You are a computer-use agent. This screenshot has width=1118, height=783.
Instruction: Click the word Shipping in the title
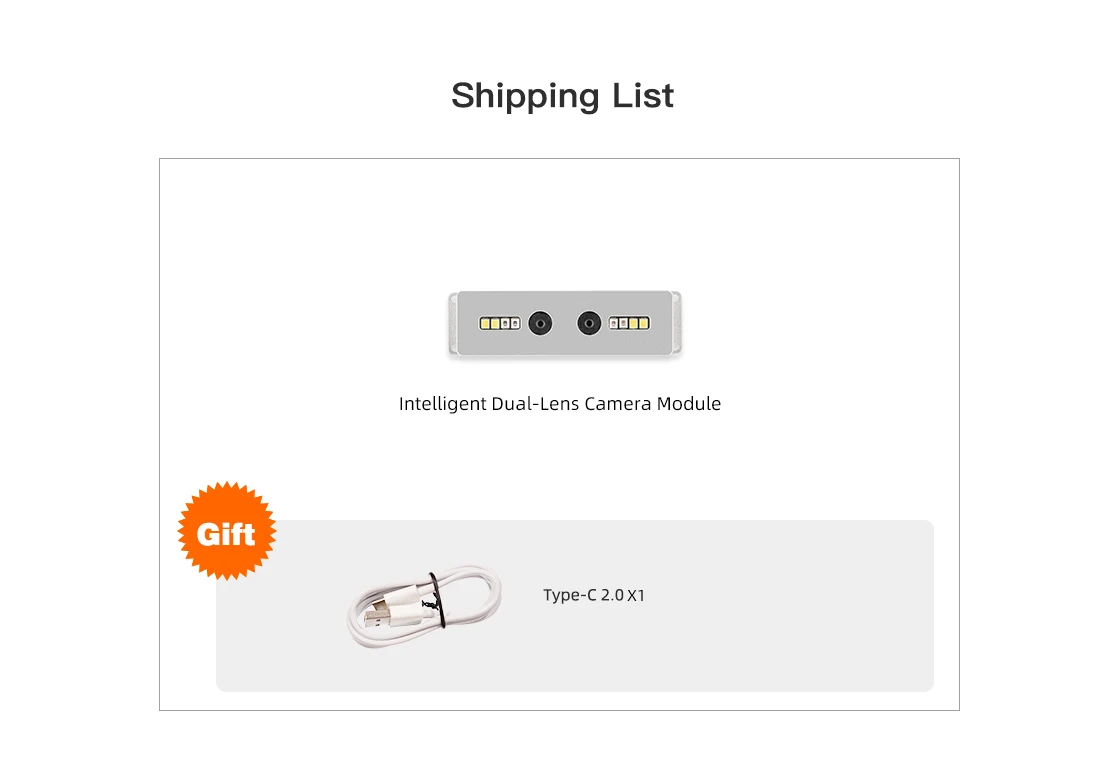point(510,96)
